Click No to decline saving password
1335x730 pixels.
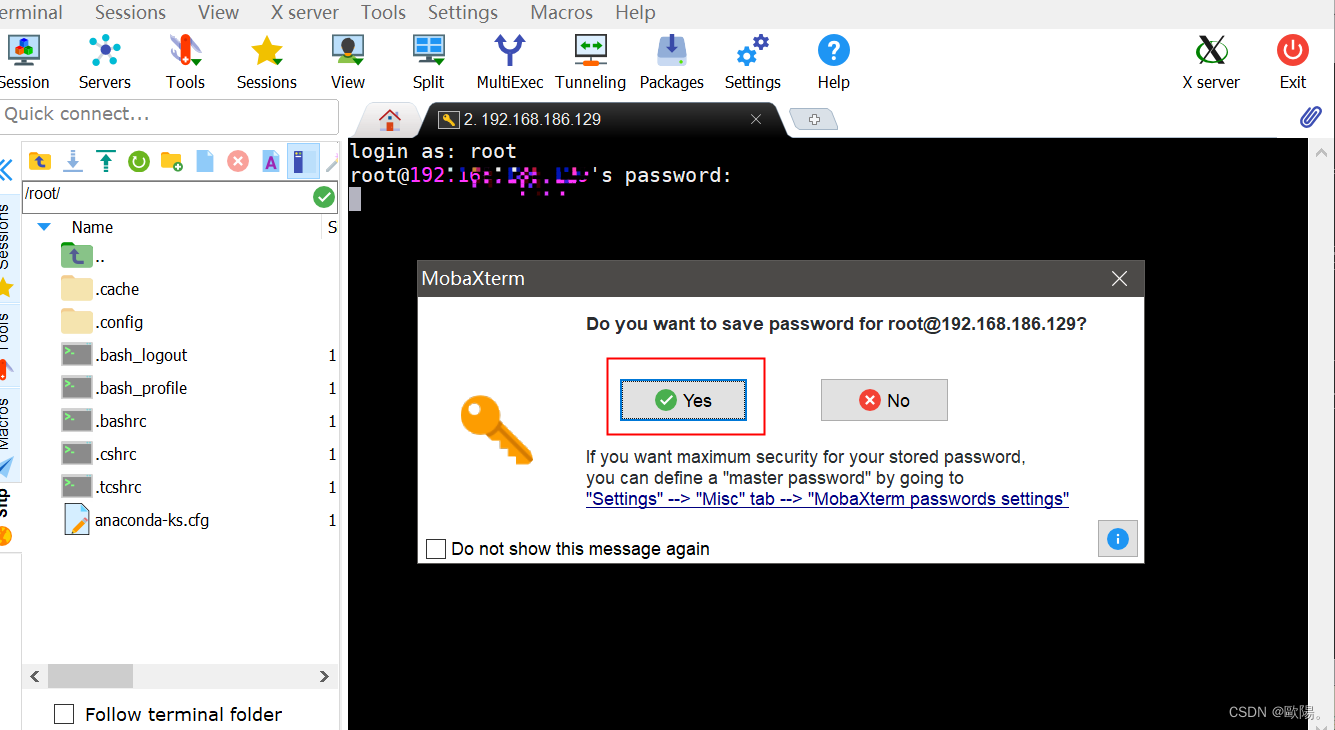coord(884,400)
